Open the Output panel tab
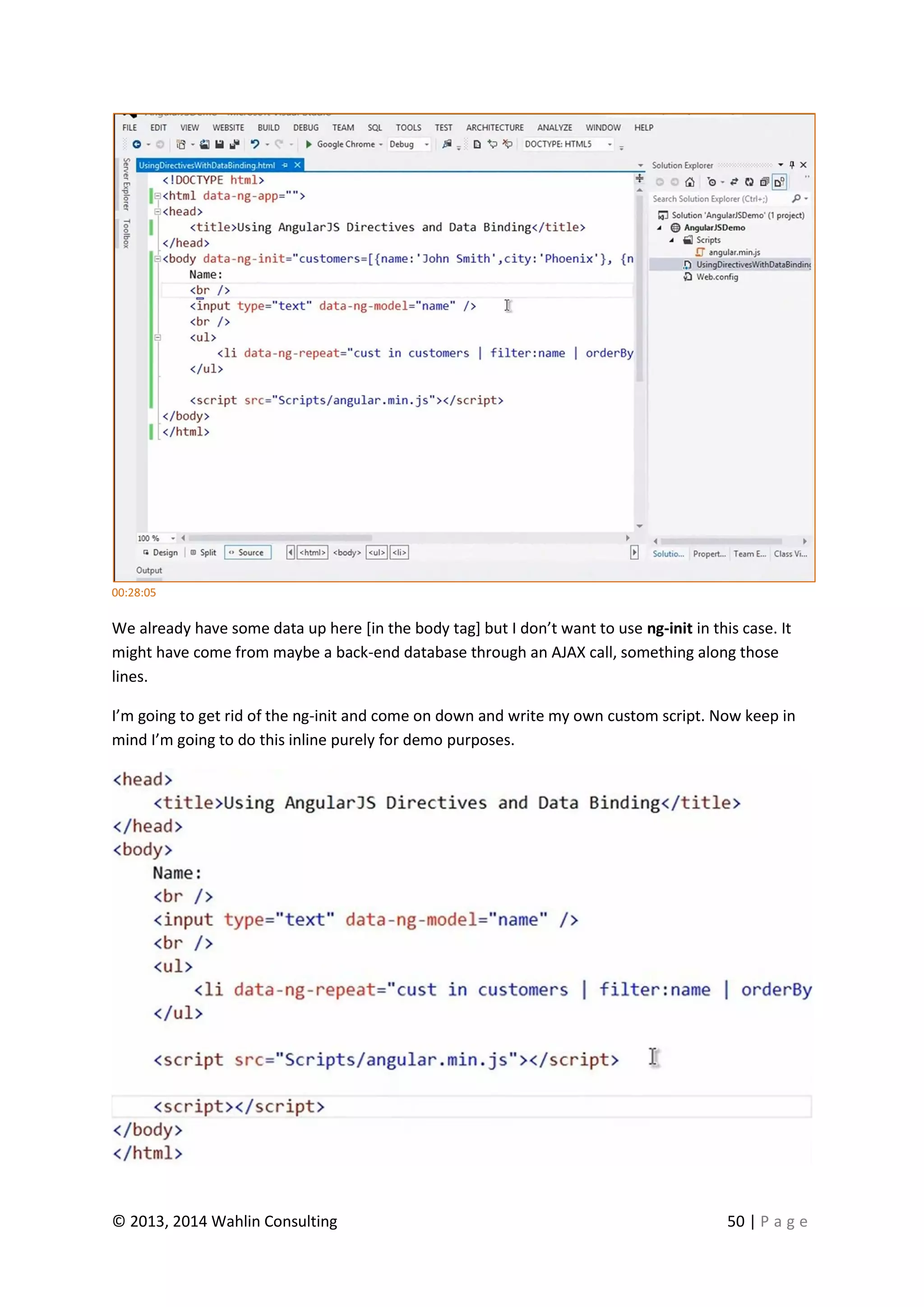The height and width of the screenshot is (1307, 924). point(149,570)
